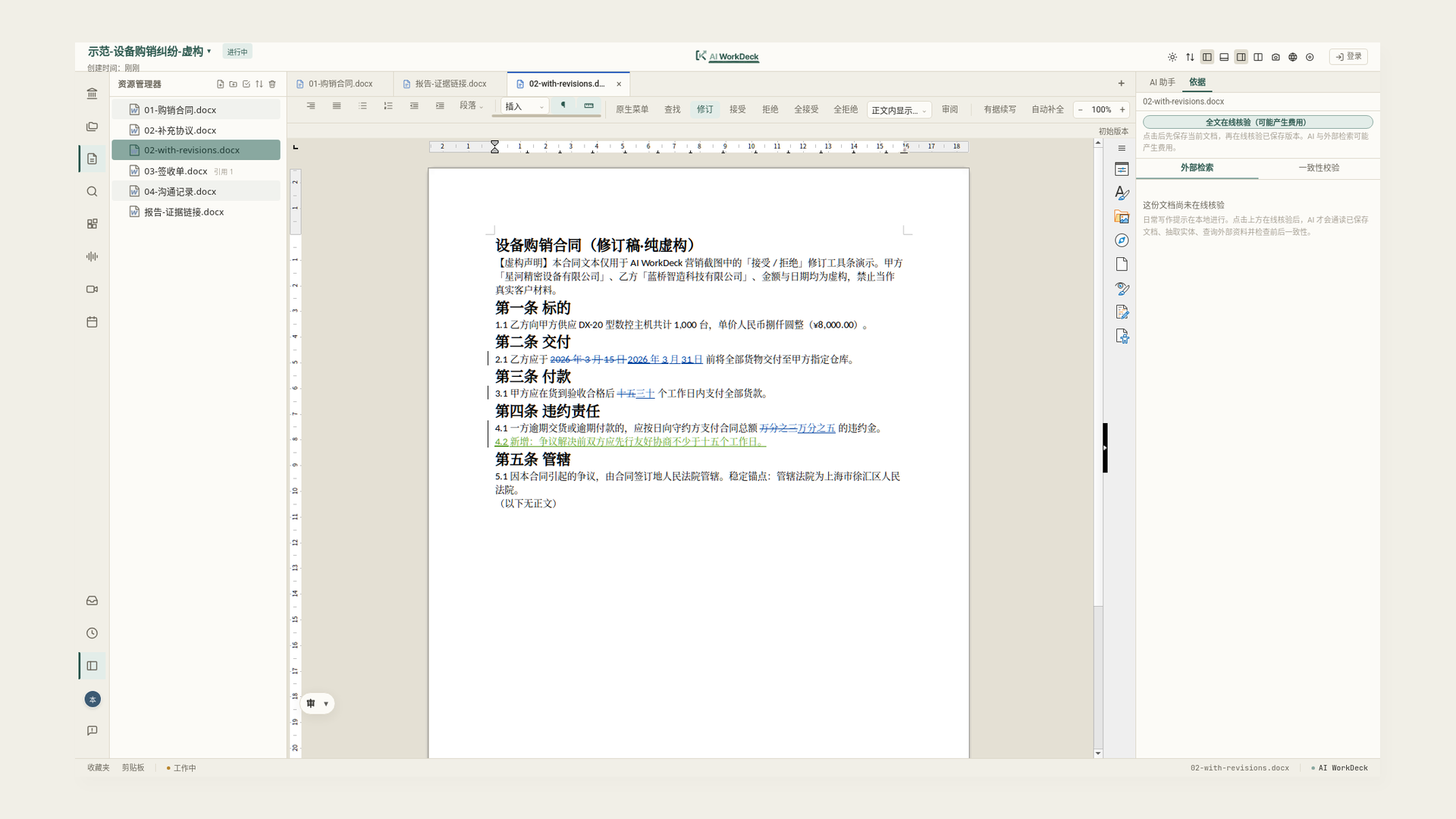Screen dimensions: 1456x819
Task: Open the document edit pencil icon in sidebar
Action: click(1122, 312)
